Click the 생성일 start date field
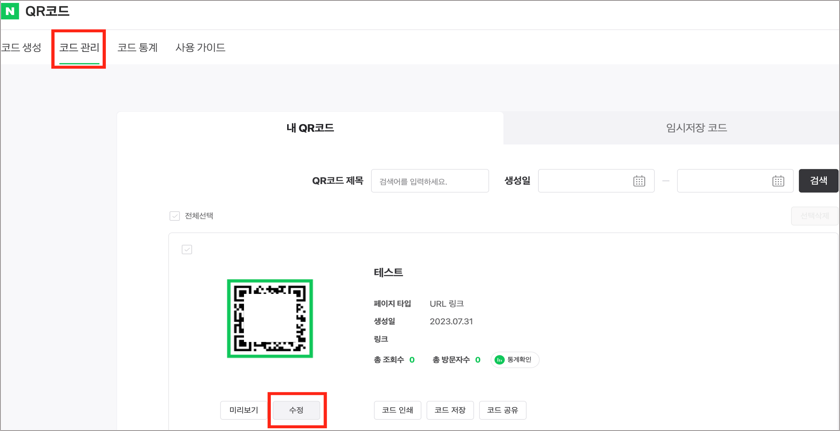The height and width of the screenshot is (431, 840). click(596, 181)
